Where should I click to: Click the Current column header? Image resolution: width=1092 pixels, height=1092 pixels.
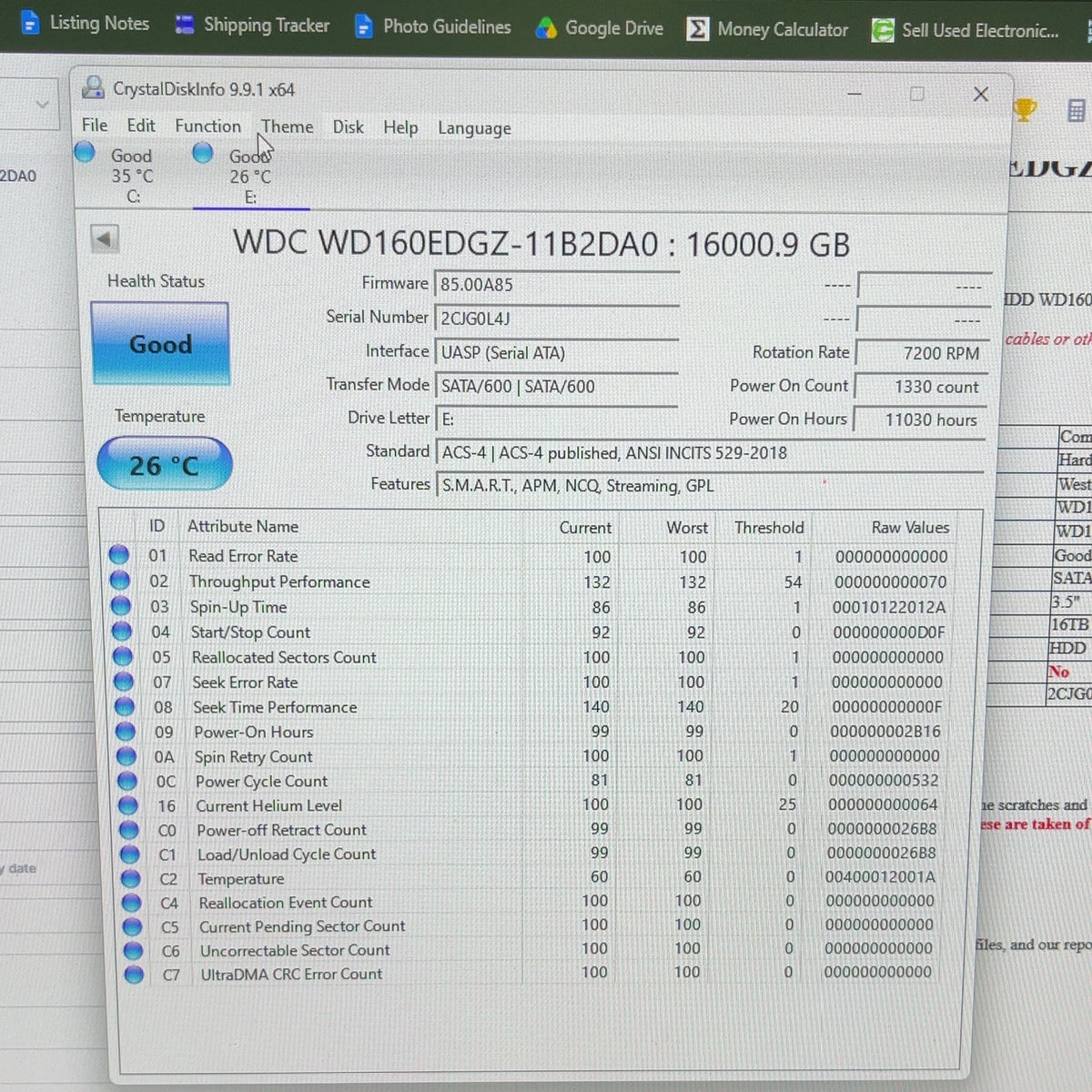click(585, 527)
